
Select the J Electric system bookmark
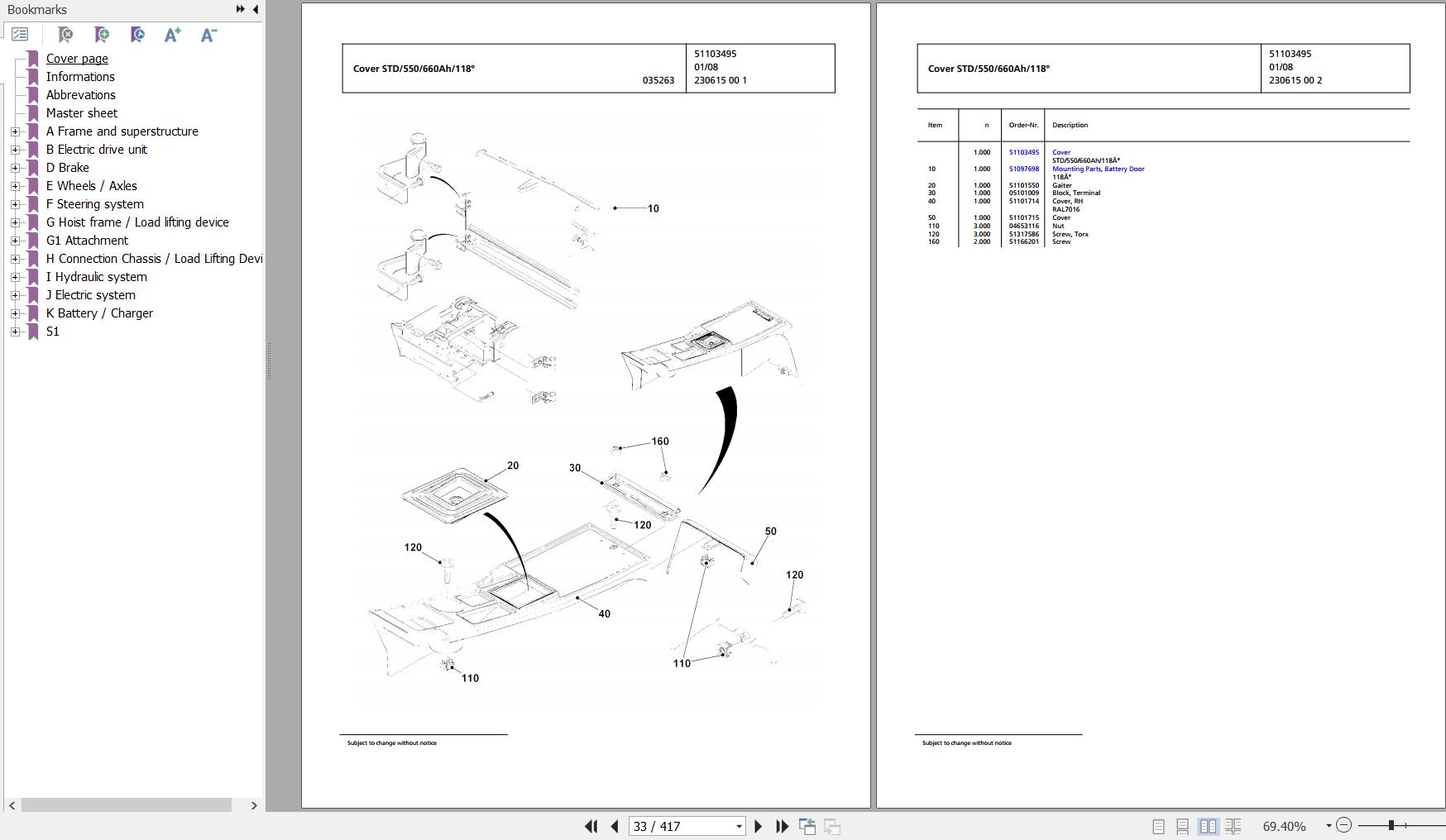[91, 295]
